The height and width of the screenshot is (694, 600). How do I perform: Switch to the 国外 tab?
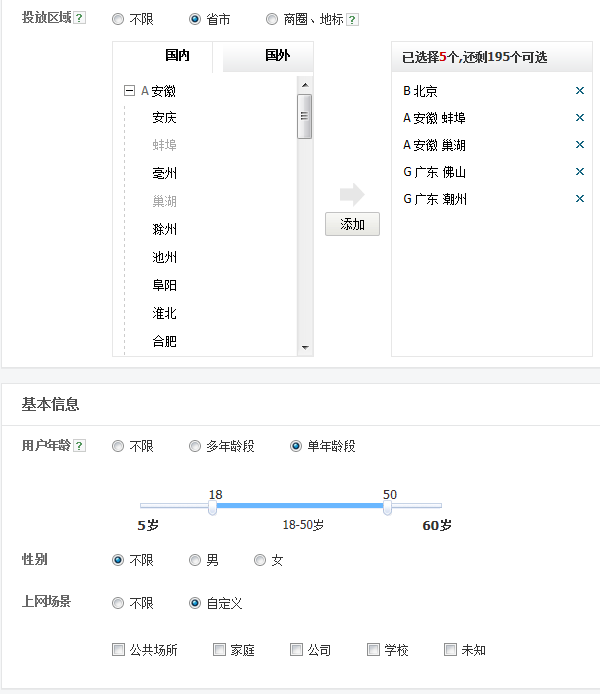[x=277, y=56]
